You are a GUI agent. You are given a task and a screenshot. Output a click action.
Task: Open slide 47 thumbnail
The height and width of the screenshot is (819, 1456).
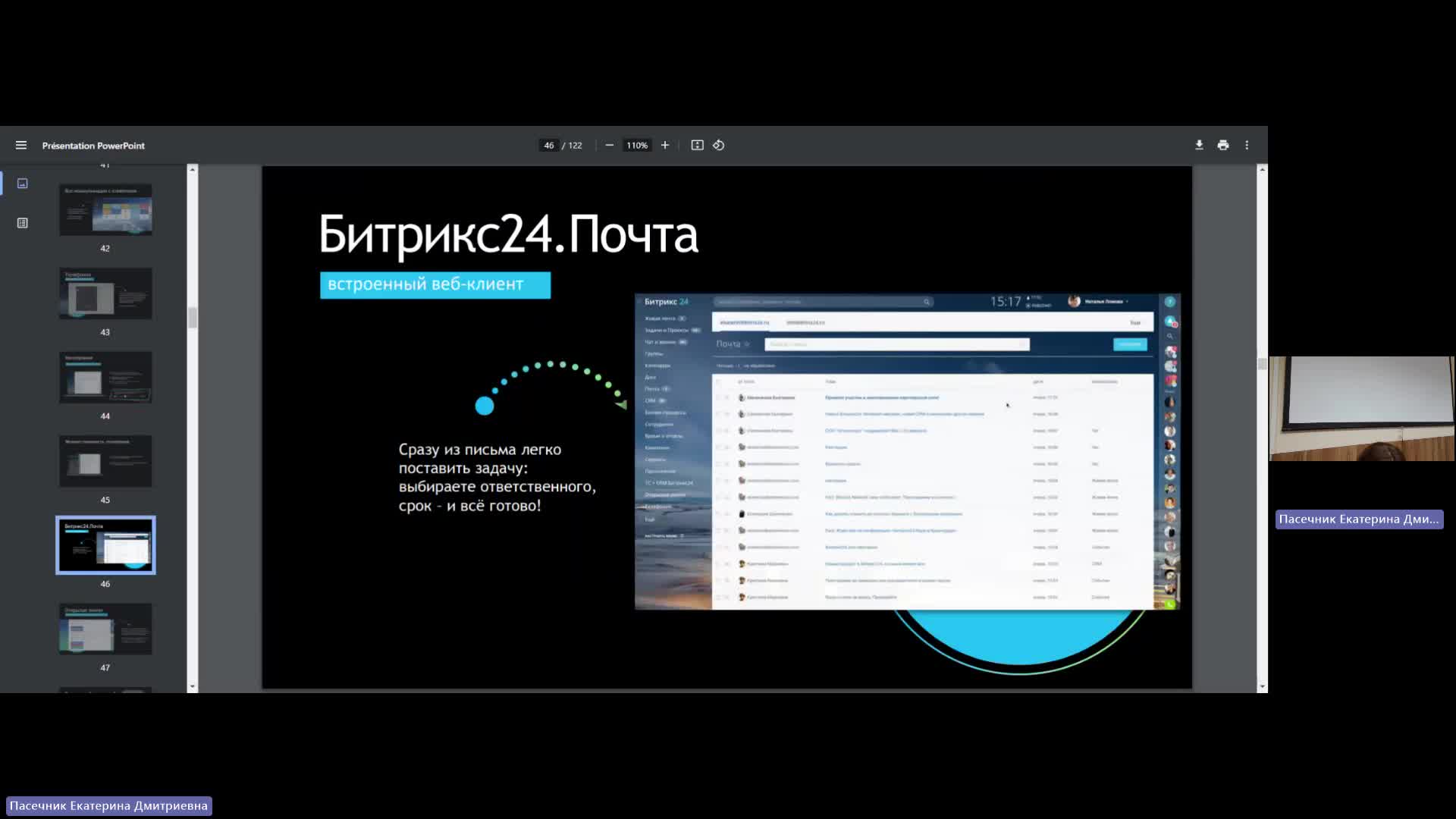(x=105, y=629)
